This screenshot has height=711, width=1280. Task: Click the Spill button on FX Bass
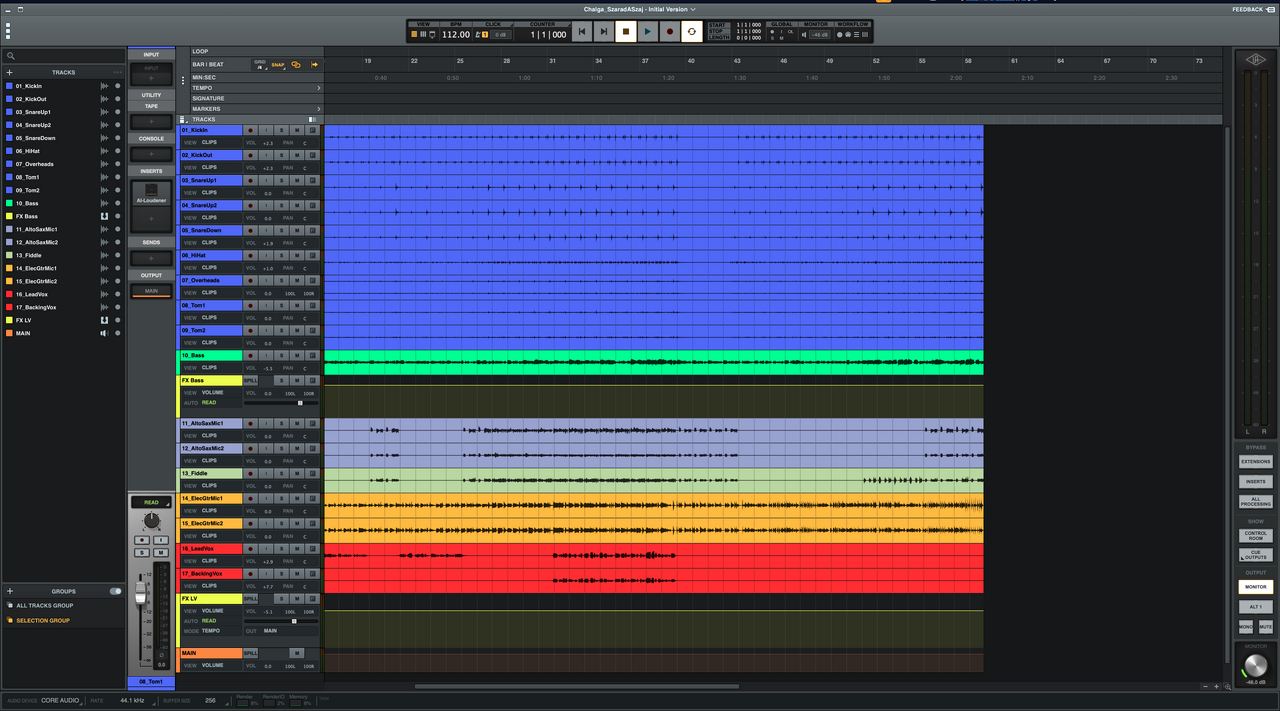pos(251,380)
